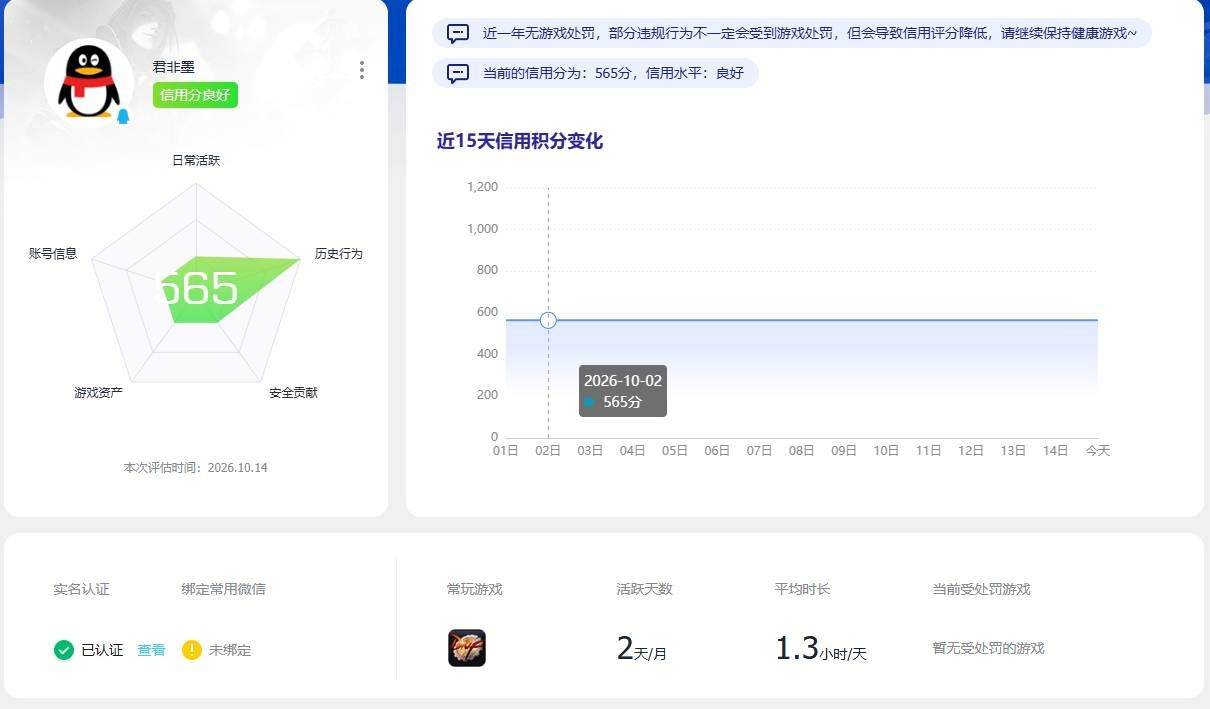
Task: Click the 暂无受处罚的游戏 text
Action: (989, 649)
